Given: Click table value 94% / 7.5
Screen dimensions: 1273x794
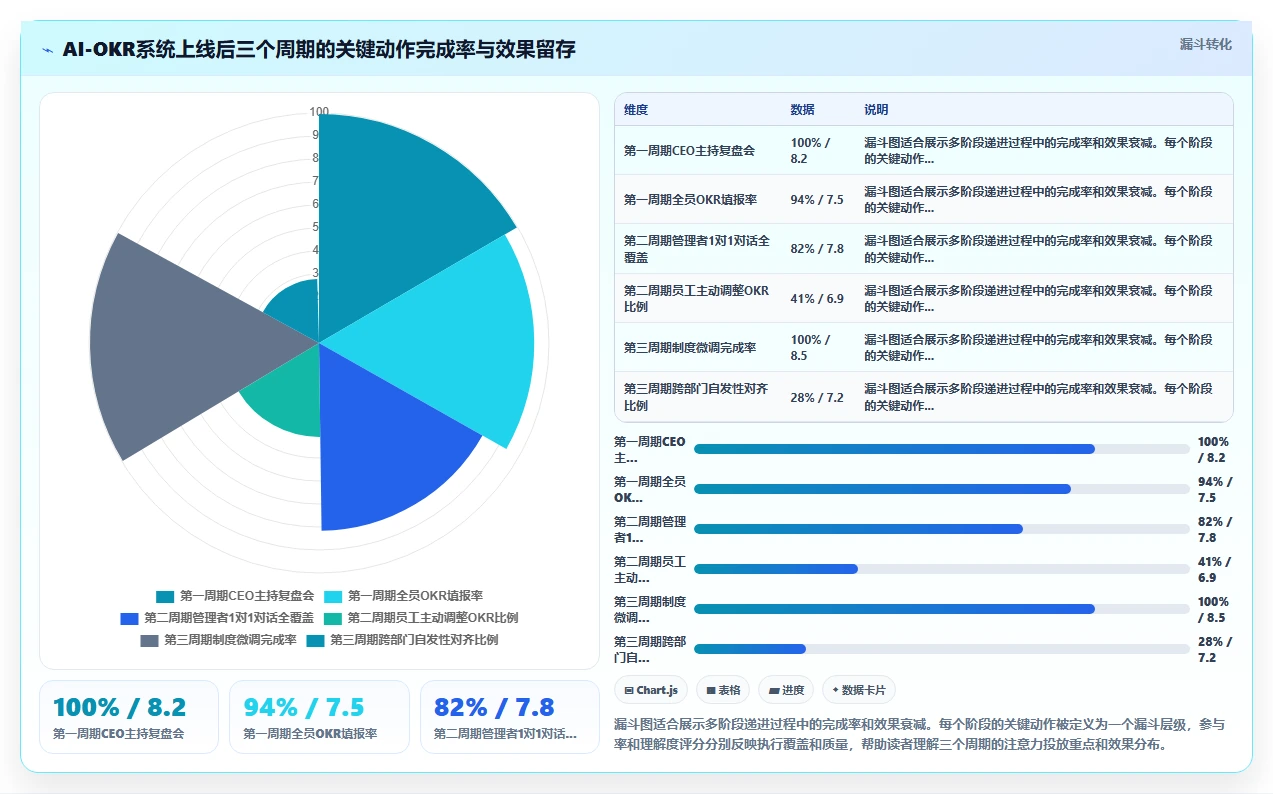Looking at the screenshot, I should point(817,200).
